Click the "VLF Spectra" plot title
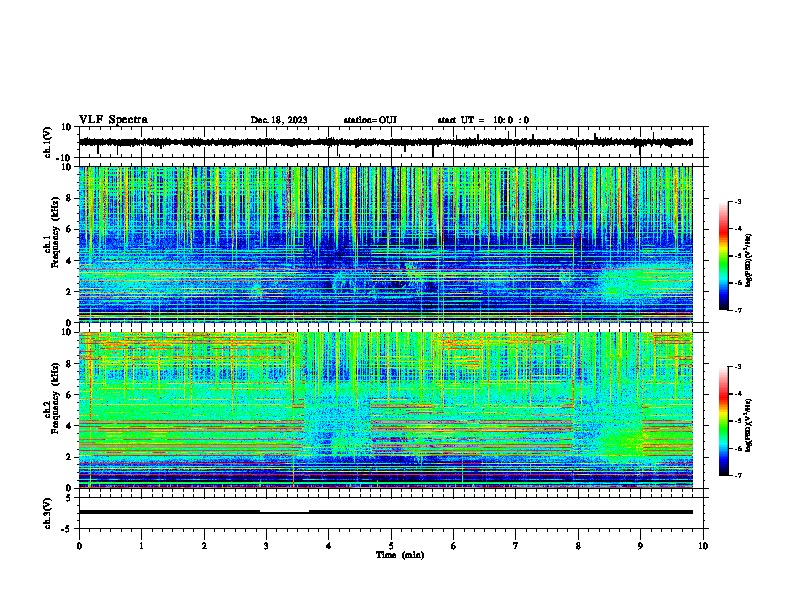The width and height of the screenshot is (792, 612). (x=113, y=120)
